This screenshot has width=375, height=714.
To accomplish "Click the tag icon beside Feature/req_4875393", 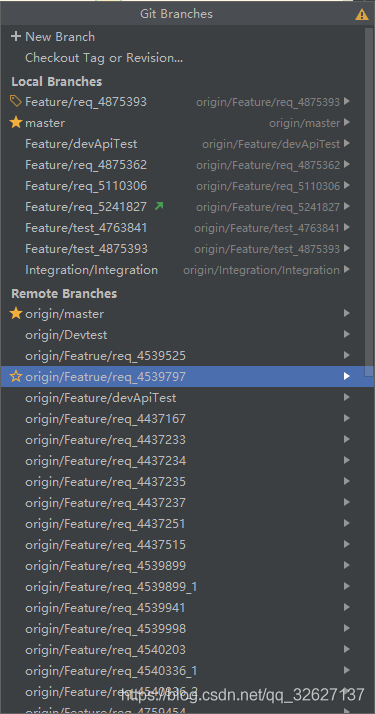I will (x=16, y=102).
